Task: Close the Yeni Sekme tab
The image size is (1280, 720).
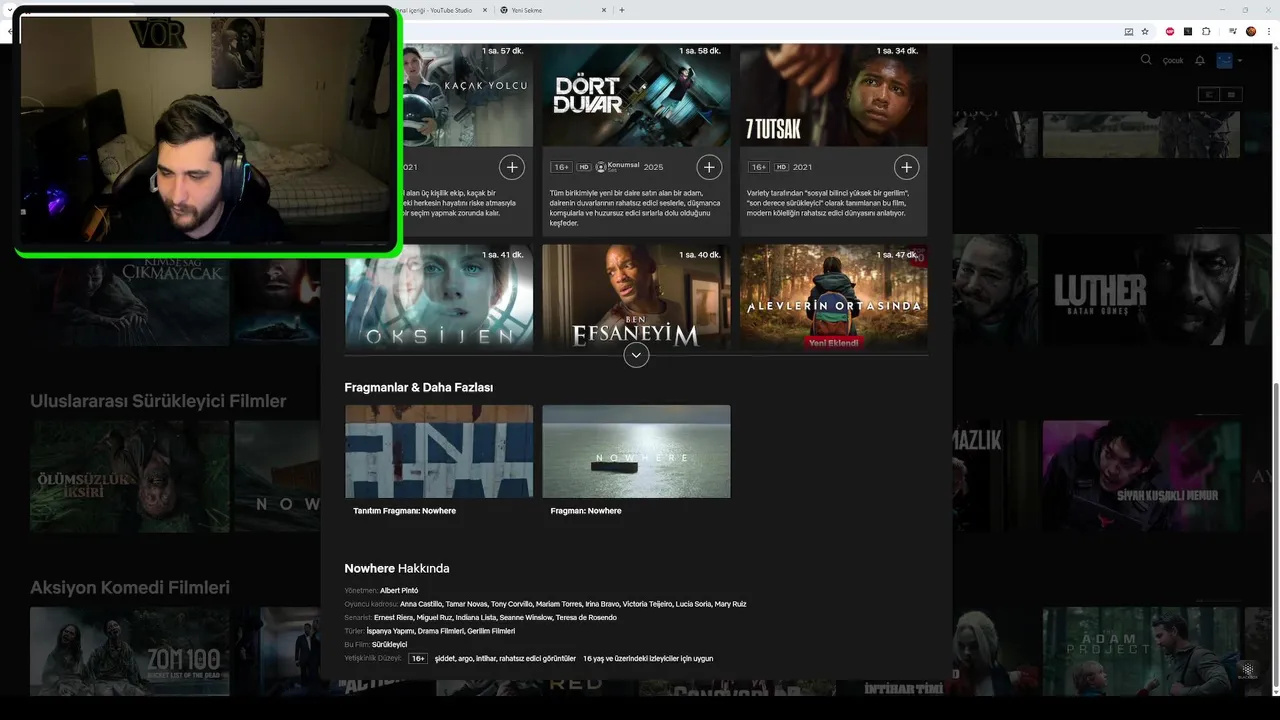Action: (x=604, y=10)
